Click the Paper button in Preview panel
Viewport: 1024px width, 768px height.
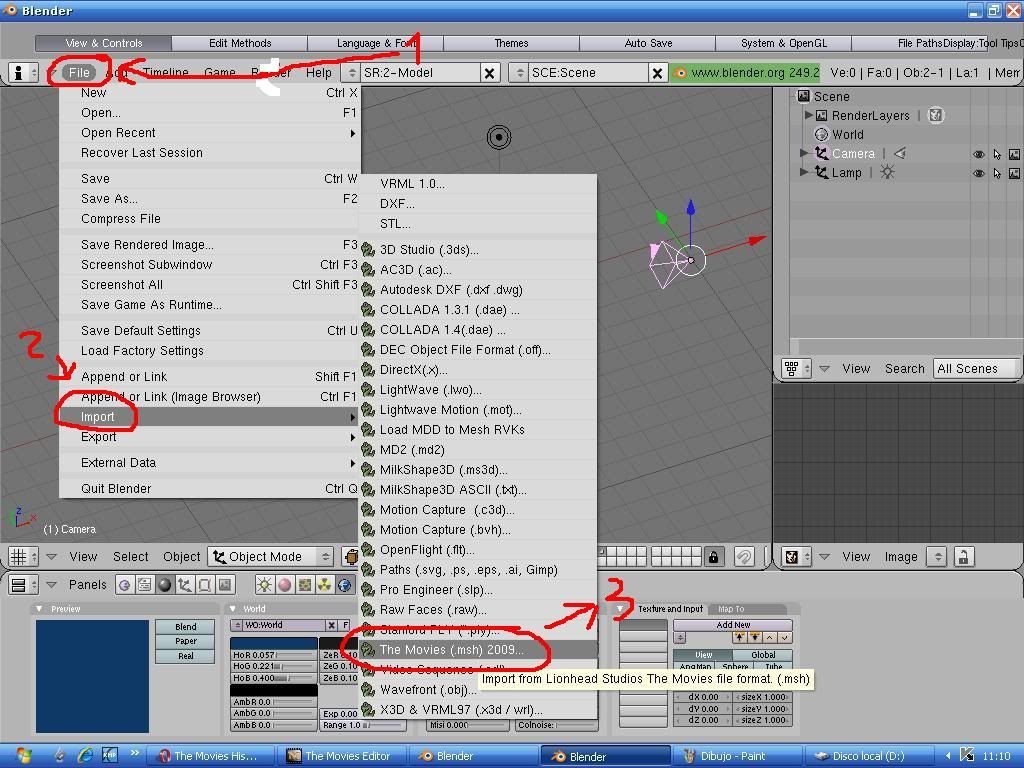[185, 641]
